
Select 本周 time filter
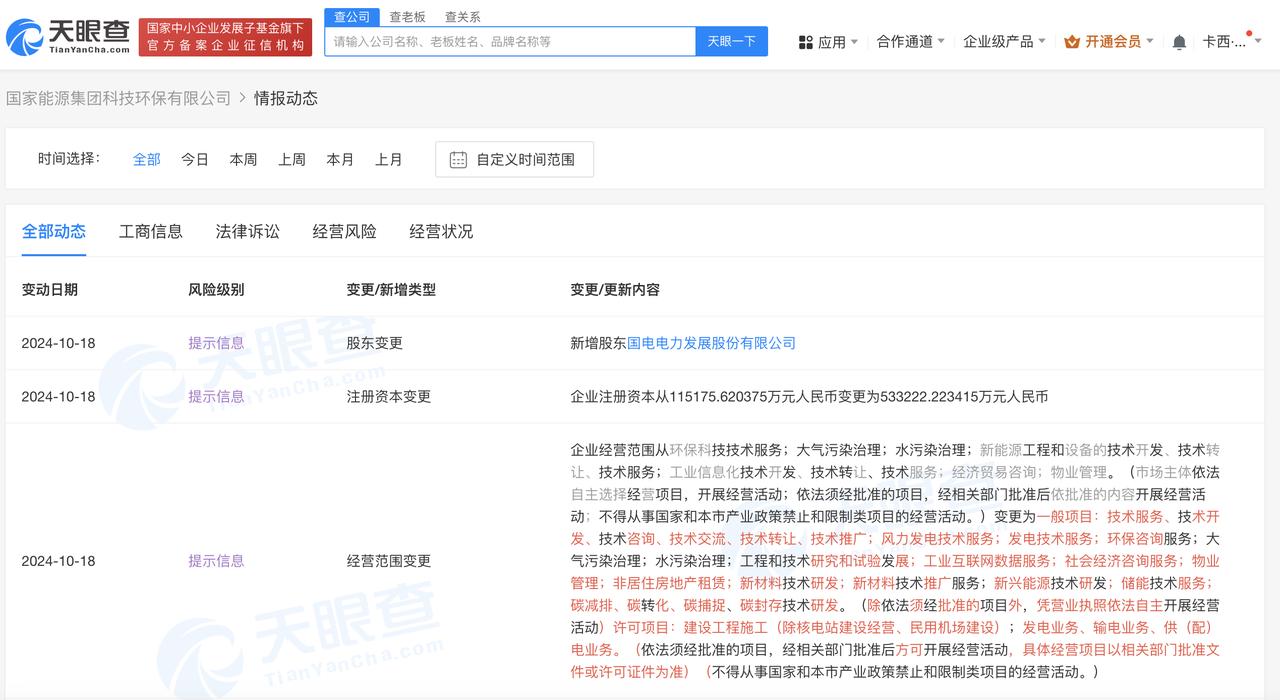point(243,160)
